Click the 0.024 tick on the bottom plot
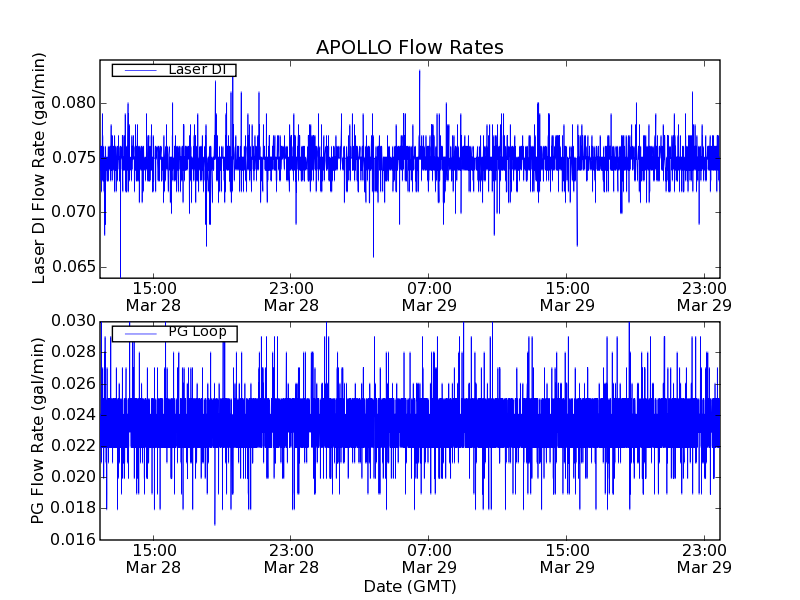800x600 pixels. click(x=72, y=415)
